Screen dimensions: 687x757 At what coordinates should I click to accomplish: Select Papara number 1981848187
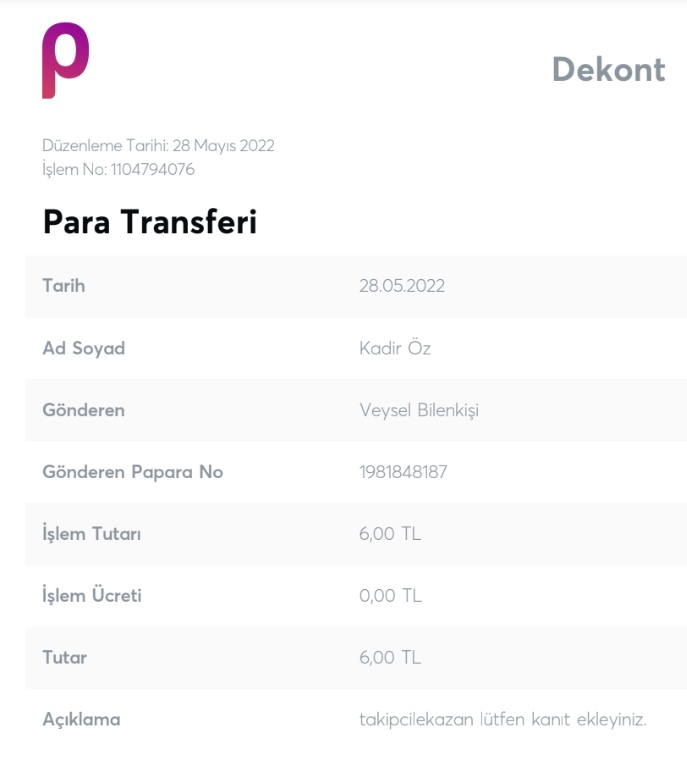point(403,472)
